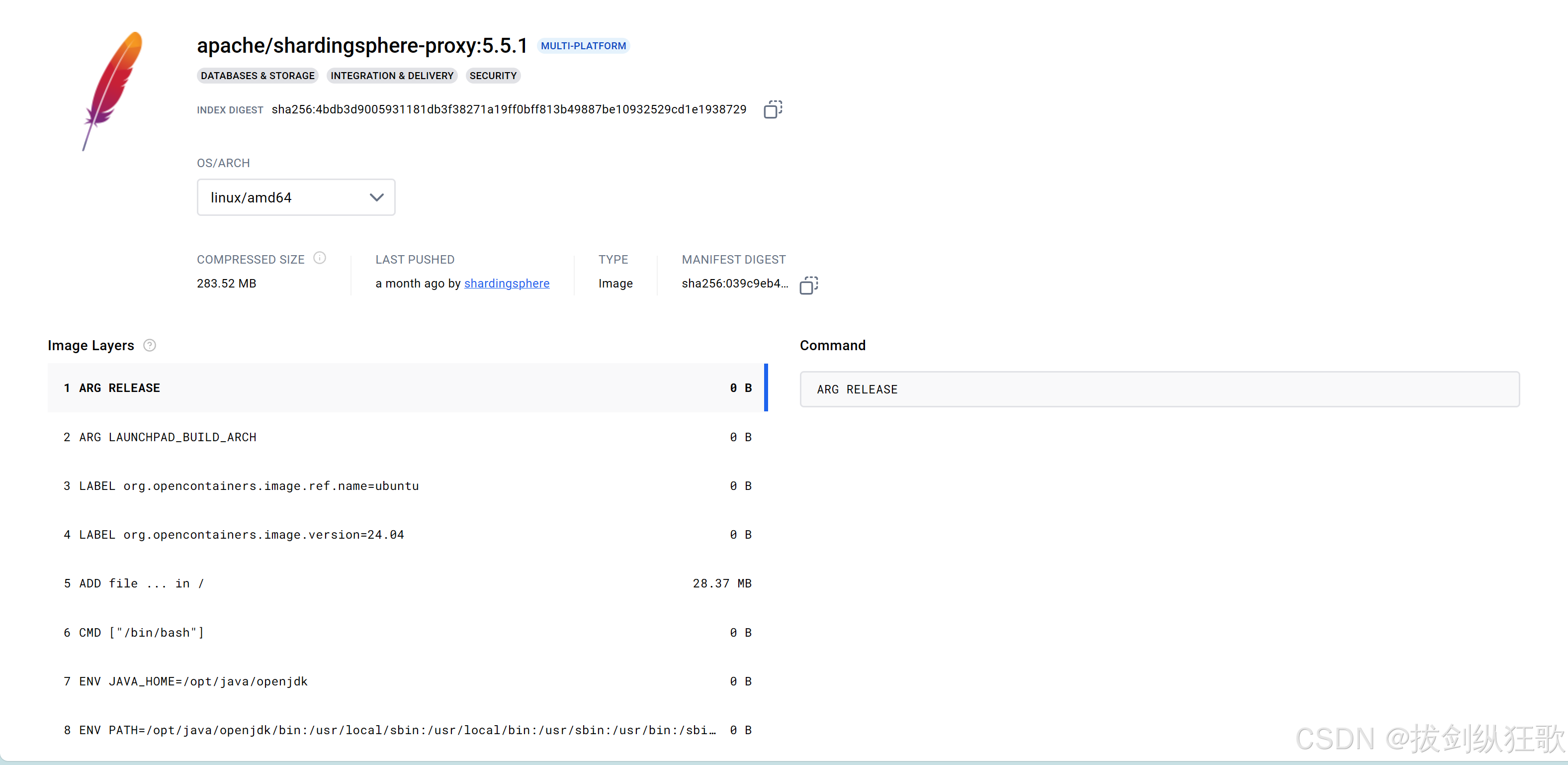Viewport: 1568px width, 765px height.
Task: Click the Command heading
Action: coord(833,345)
